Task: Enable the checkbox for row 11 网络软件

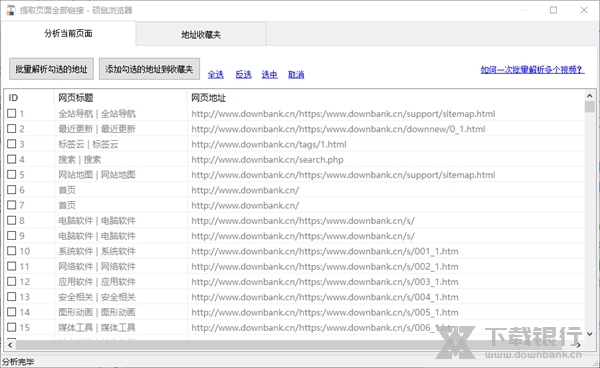Action: pyautogui.click(x=12, y=266)
